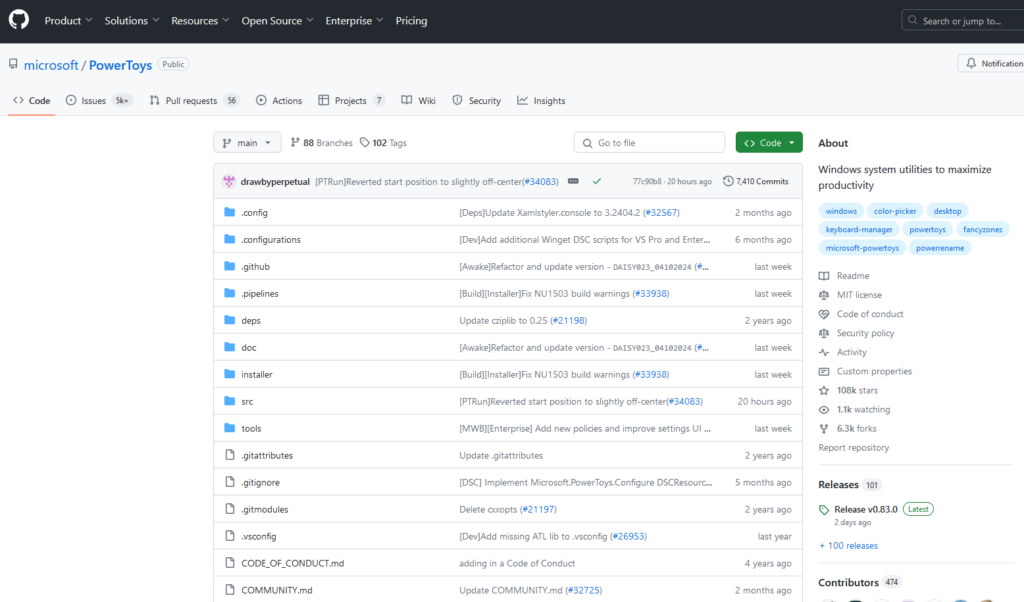Click the Activity pulse icon
Screen dimensions: 1024x602
(x=824, y=352)
